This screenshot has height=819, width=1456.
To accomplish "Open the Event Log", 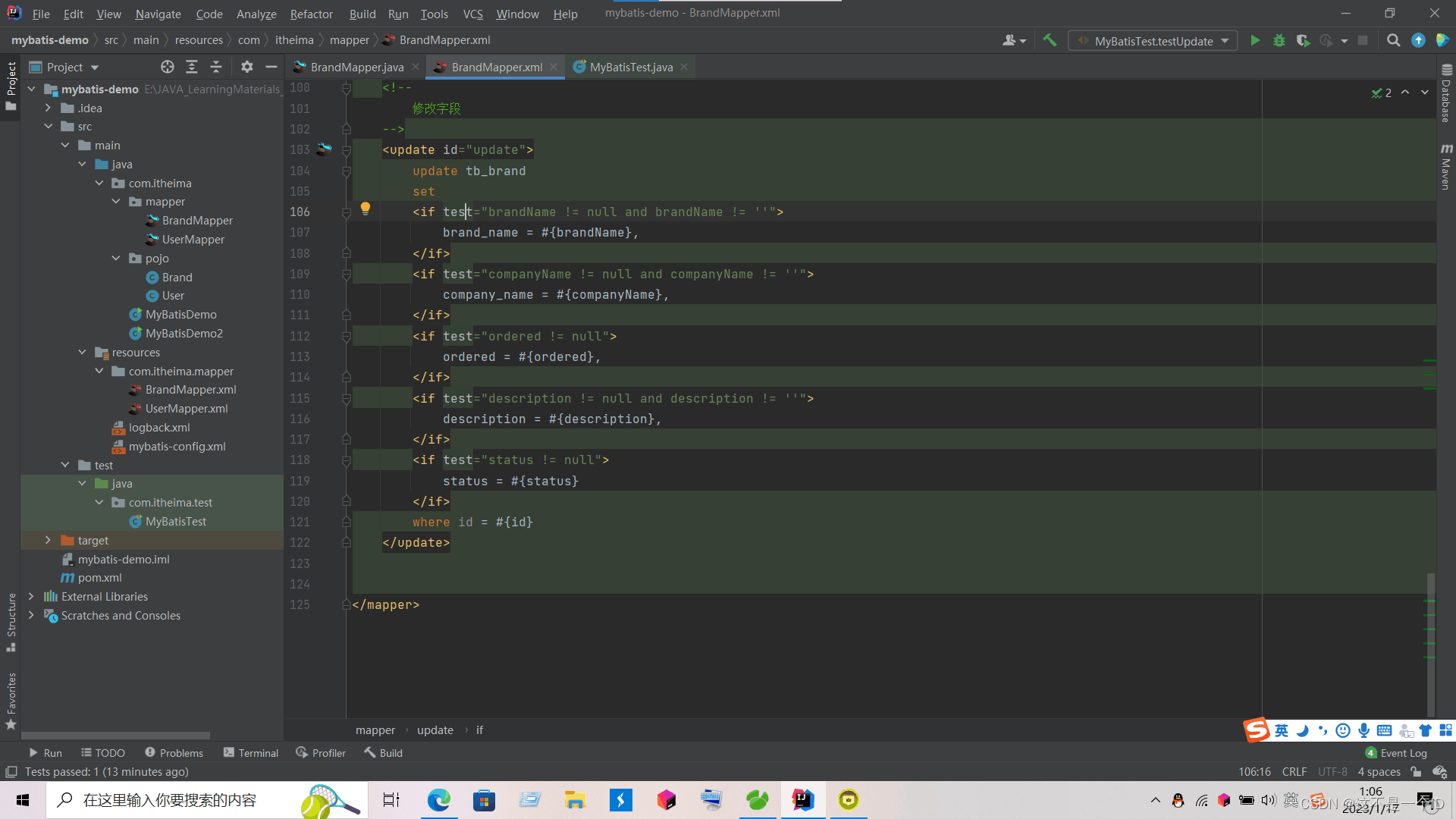I will (1396, 753).
